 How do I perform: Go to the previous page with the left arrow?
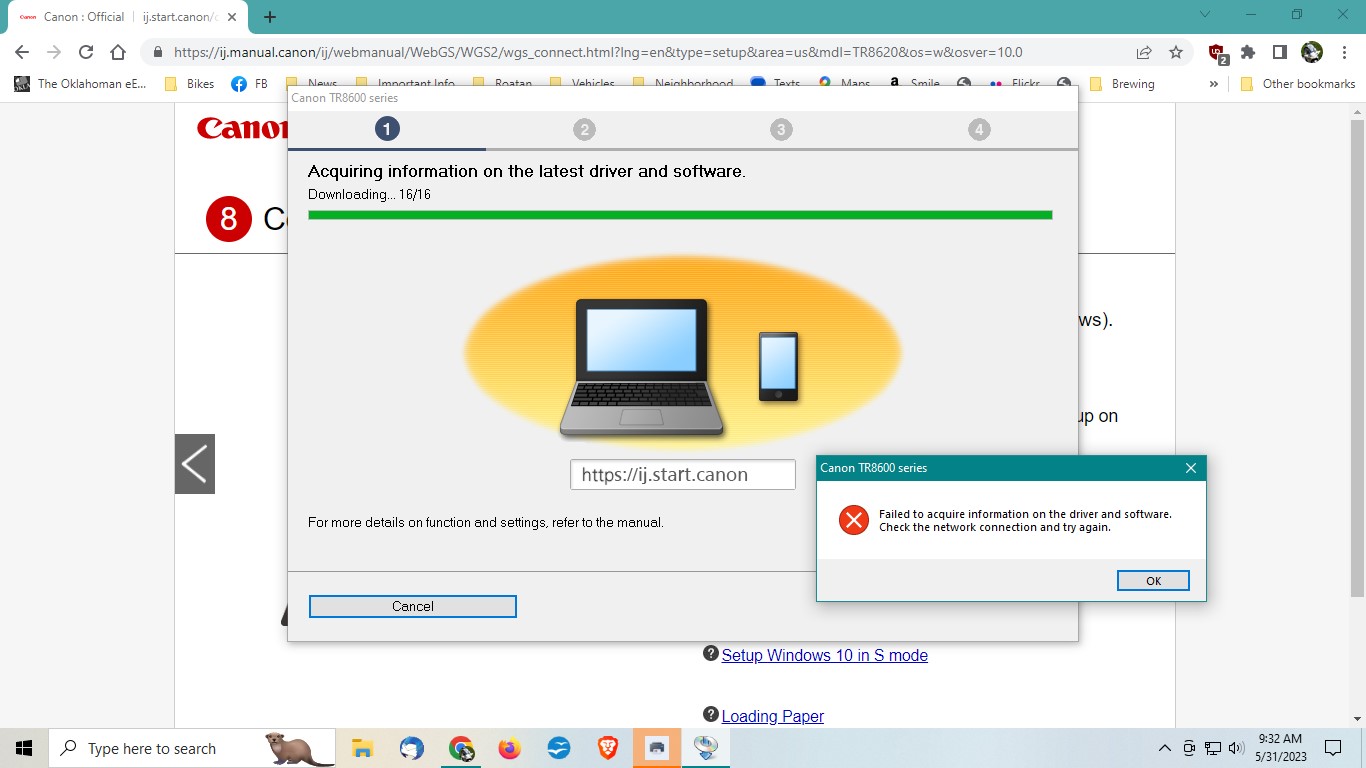coord(195,464)
